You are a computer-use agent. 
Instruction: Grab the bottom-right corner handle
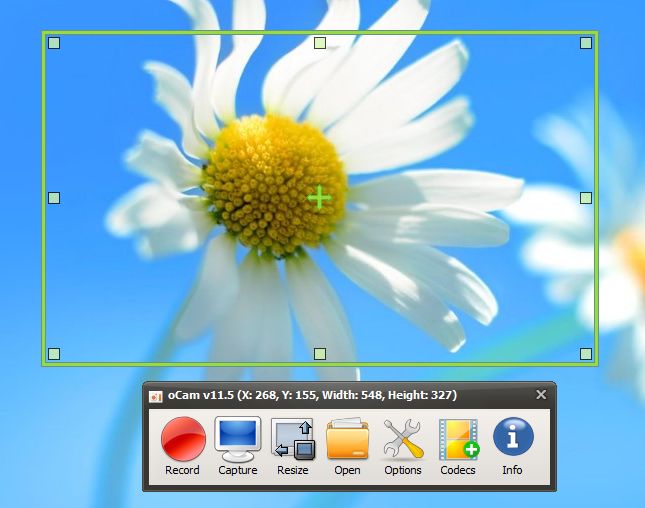coord(586,353)
